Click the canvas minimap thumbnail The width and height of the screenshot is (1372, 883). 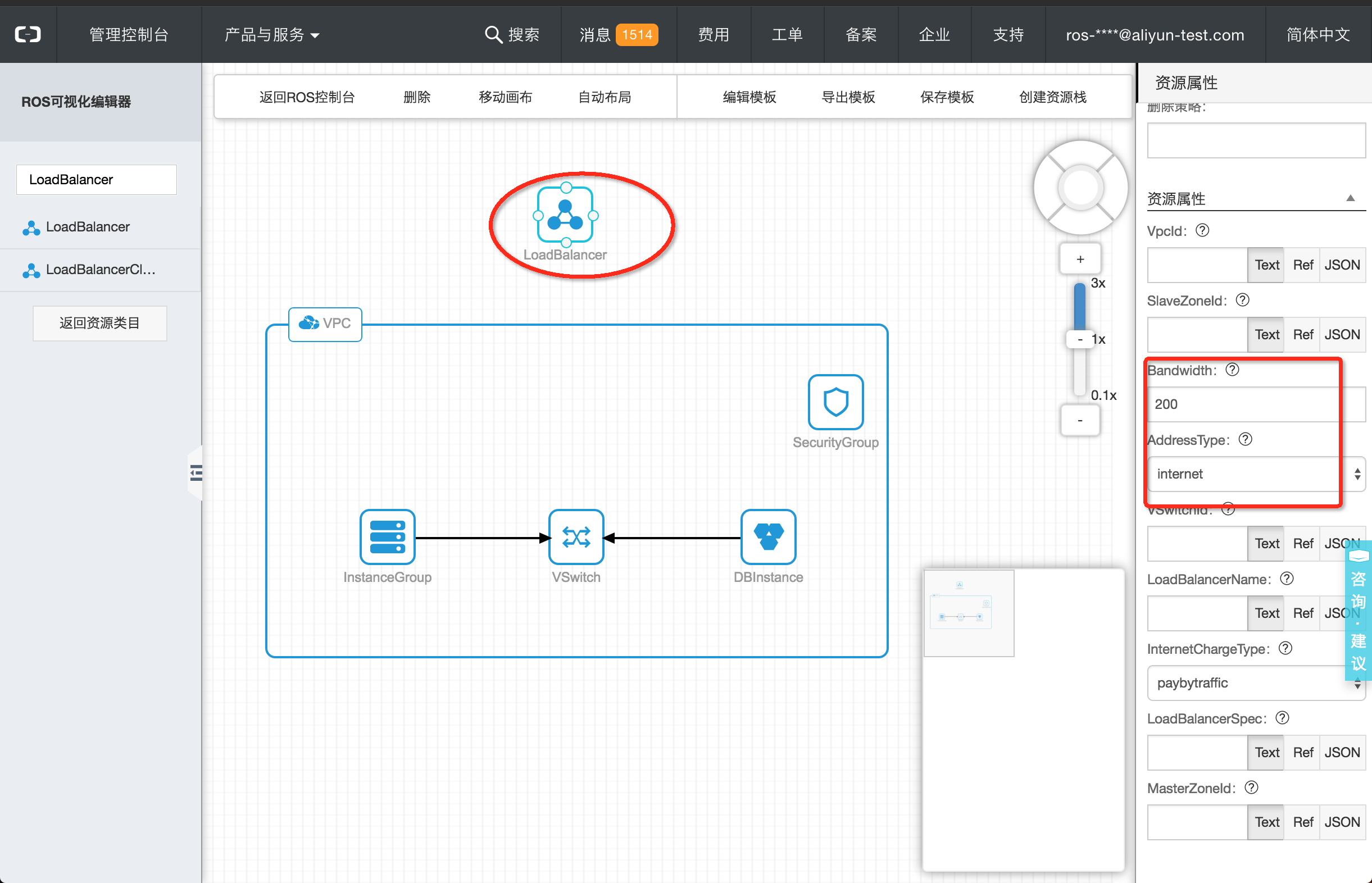pyautogui.click(x=969, y=612)
